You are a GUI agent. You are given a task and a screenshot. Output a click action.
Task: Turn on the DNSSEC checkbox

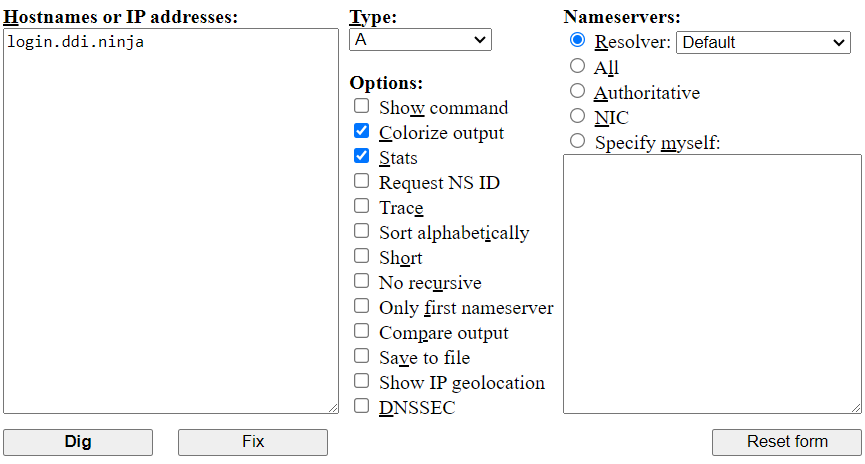[361, 406]
